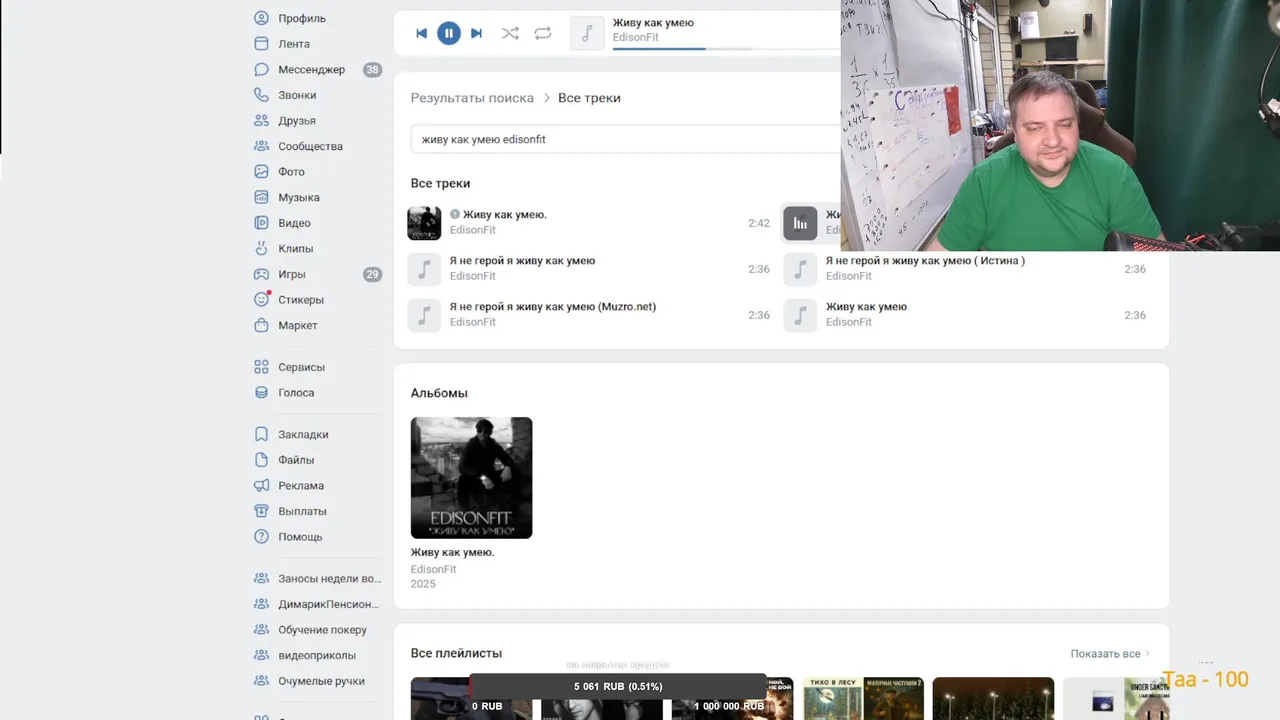Click Показать все playlists
1280x720 pixels.
[1110, 654]
